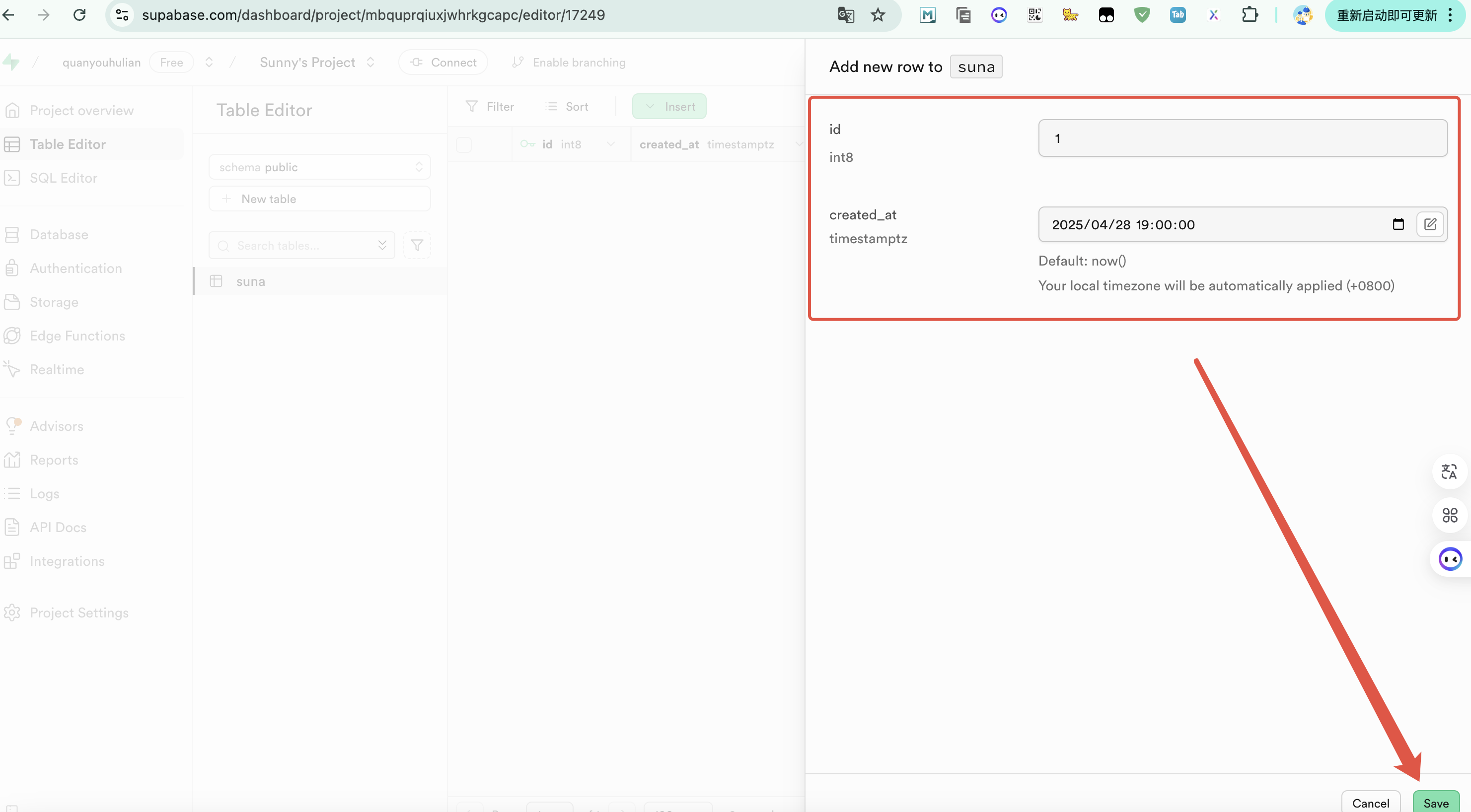Bookmark this page with the star icon
The image size is (1471, 812).
878,15
